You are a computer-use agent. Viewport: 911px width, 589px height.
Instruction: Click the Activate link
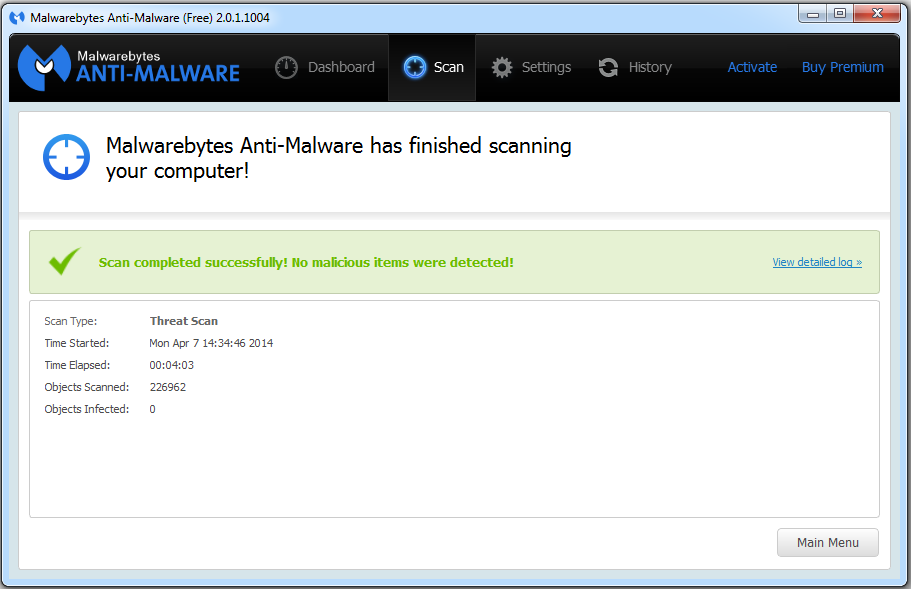(x=752, y=67)
